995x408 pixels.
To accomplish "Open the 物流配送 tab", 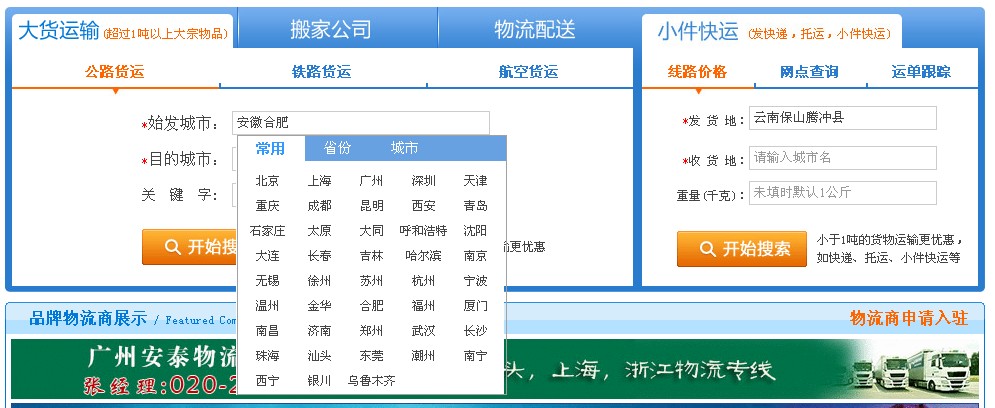I will coord(535,30).
